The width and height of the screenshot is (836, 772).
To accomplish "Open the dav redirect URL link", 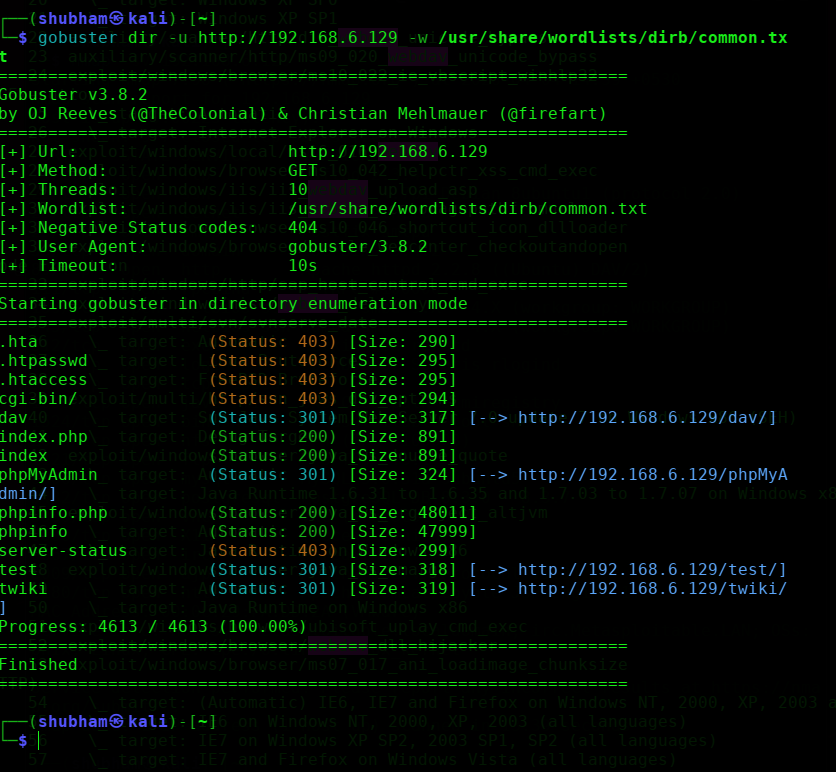I will [646, 417].
